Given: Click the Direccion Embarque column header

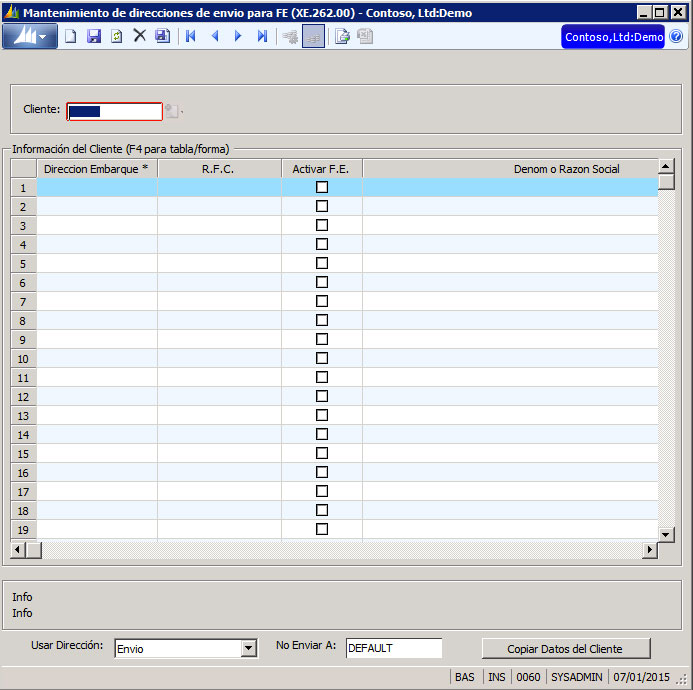Looking at the screenshot, I should pyautogui.click(x=96, y=169).
